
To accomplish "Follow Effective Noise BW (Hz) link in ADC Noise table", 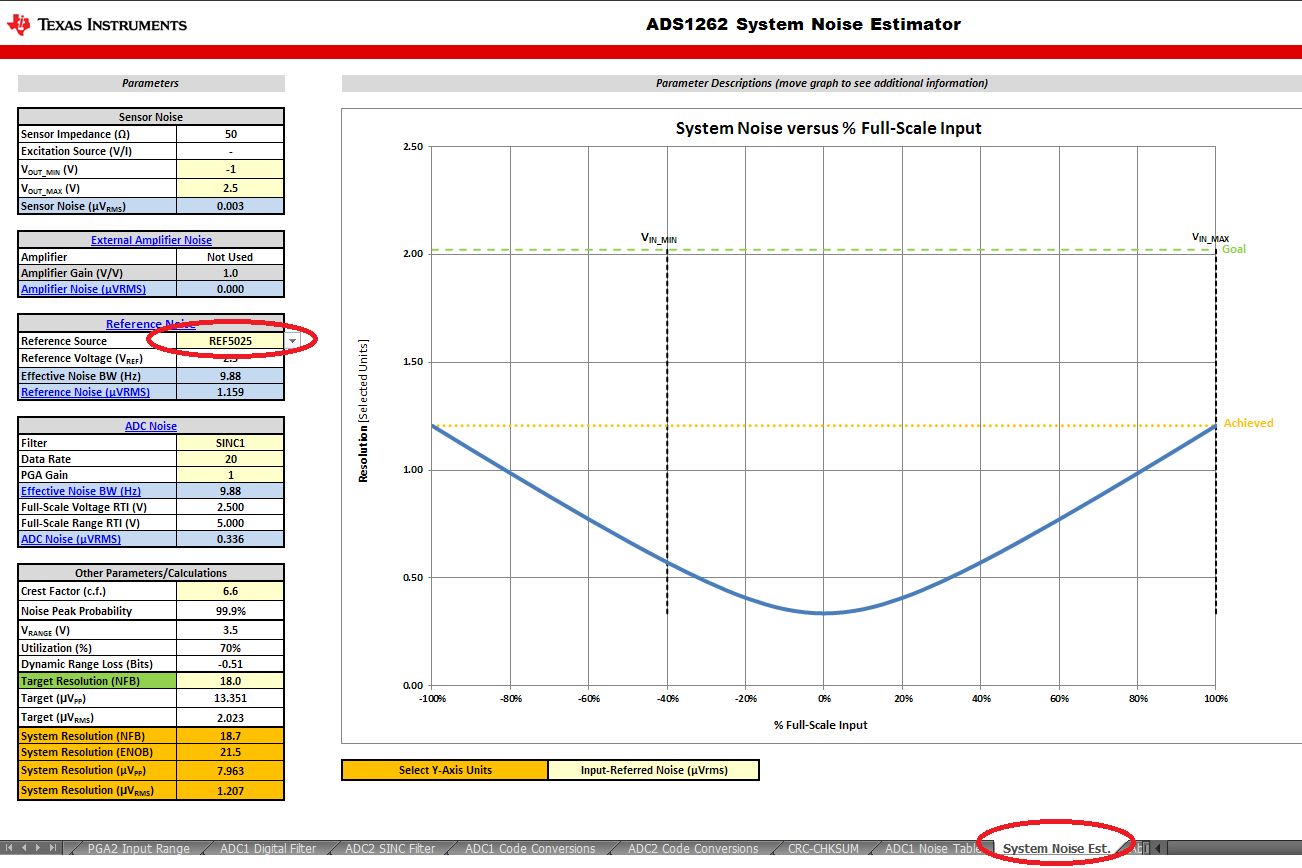I will (81, 491).
